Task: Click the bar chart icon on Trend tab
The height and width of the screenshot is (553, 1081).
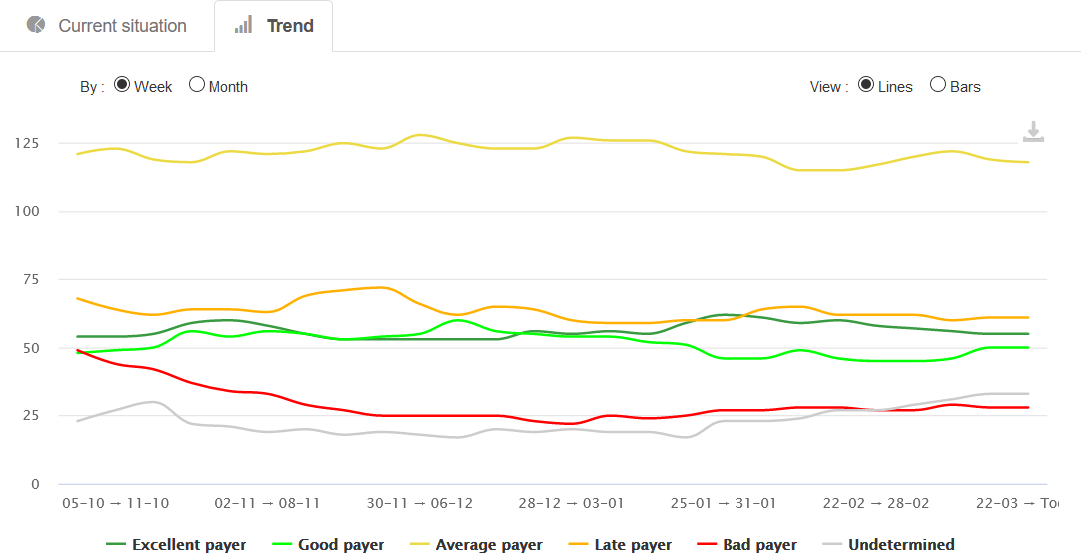Action: pyautogui.click(x=243, y=25)
